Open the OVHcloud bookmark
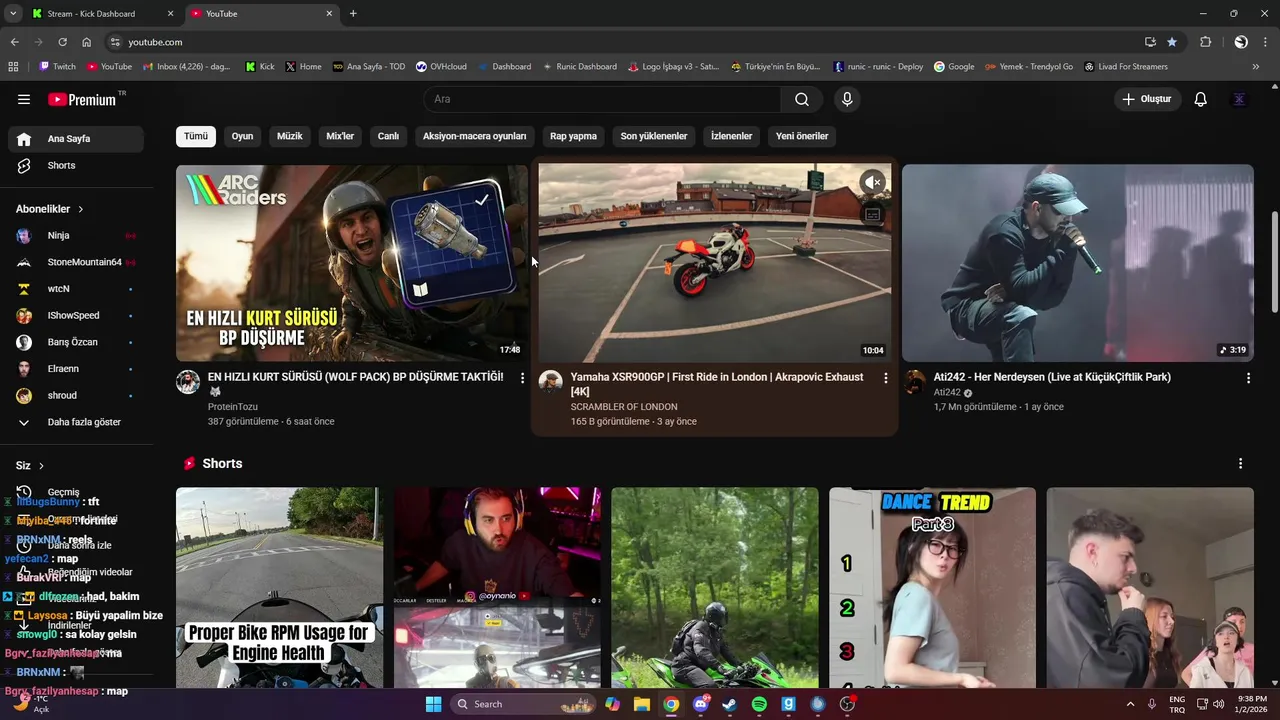This screenshot has width=1280, height=720. pos(441,67)
